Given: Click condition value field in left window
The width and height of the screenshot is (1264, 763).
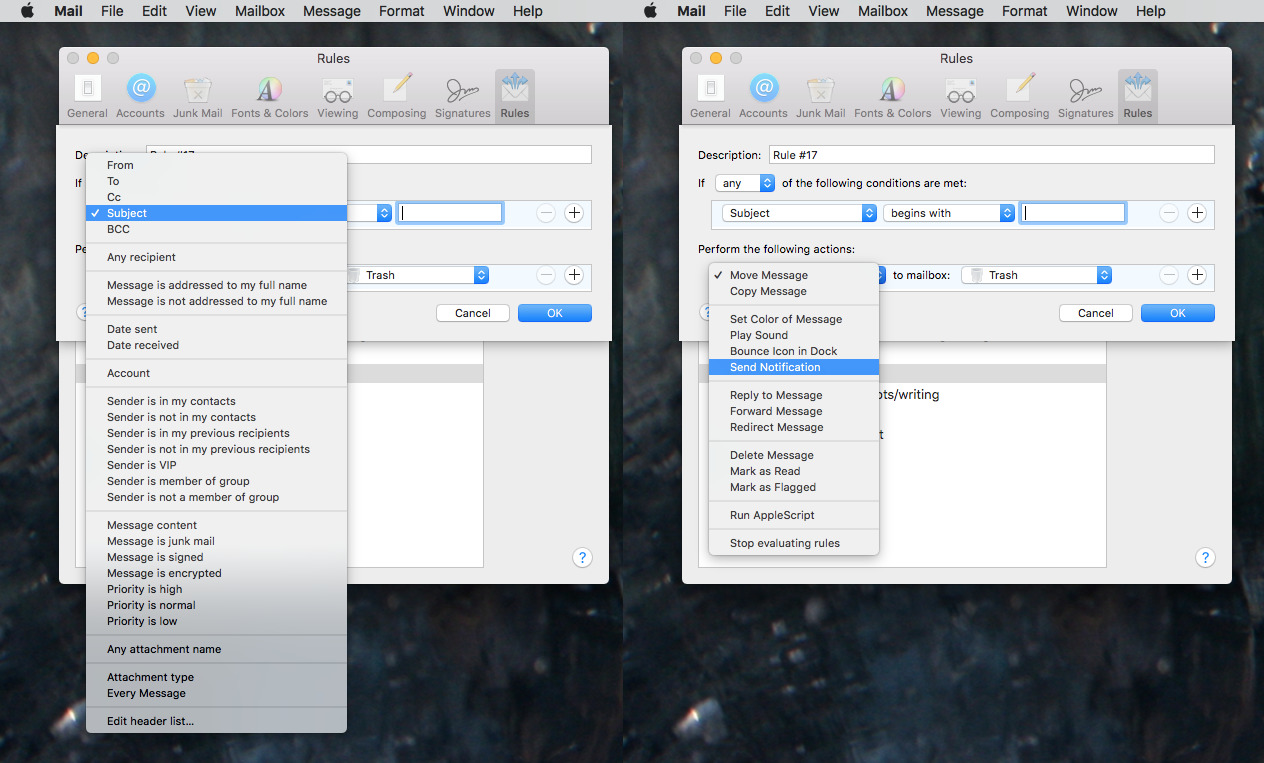Looking at the screenshot, I should 450,213.
